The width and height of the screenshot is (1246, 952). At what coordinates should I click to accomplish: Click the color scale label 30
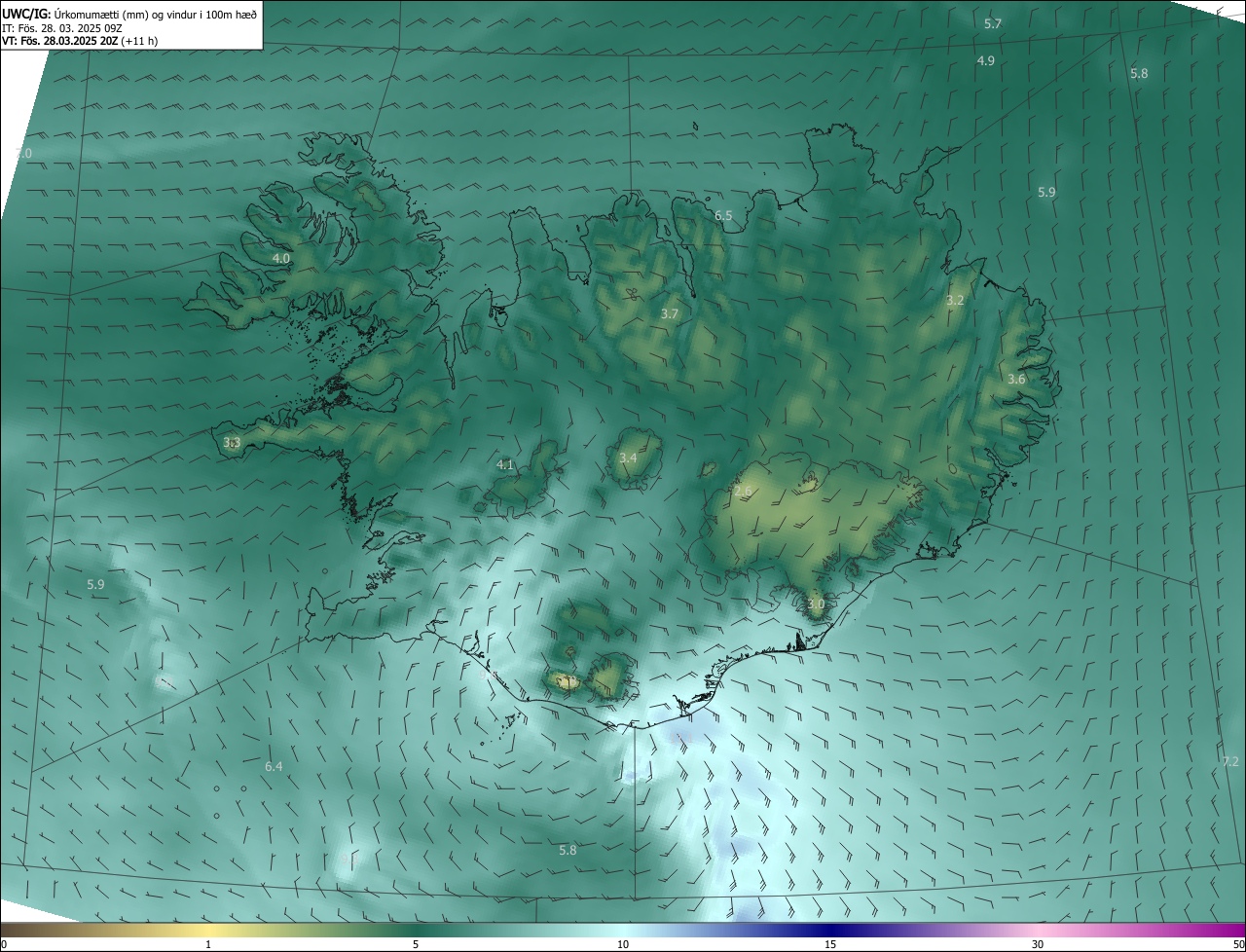pos(1038,944)
